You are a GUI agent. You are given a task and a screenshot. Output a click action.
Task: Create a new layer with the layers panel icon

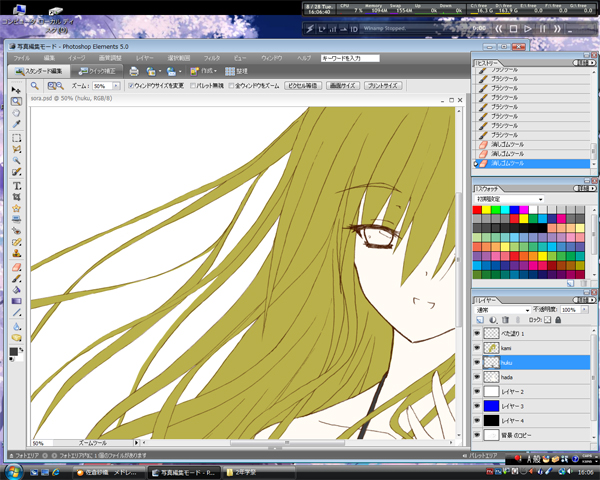[x=480, y=320]
